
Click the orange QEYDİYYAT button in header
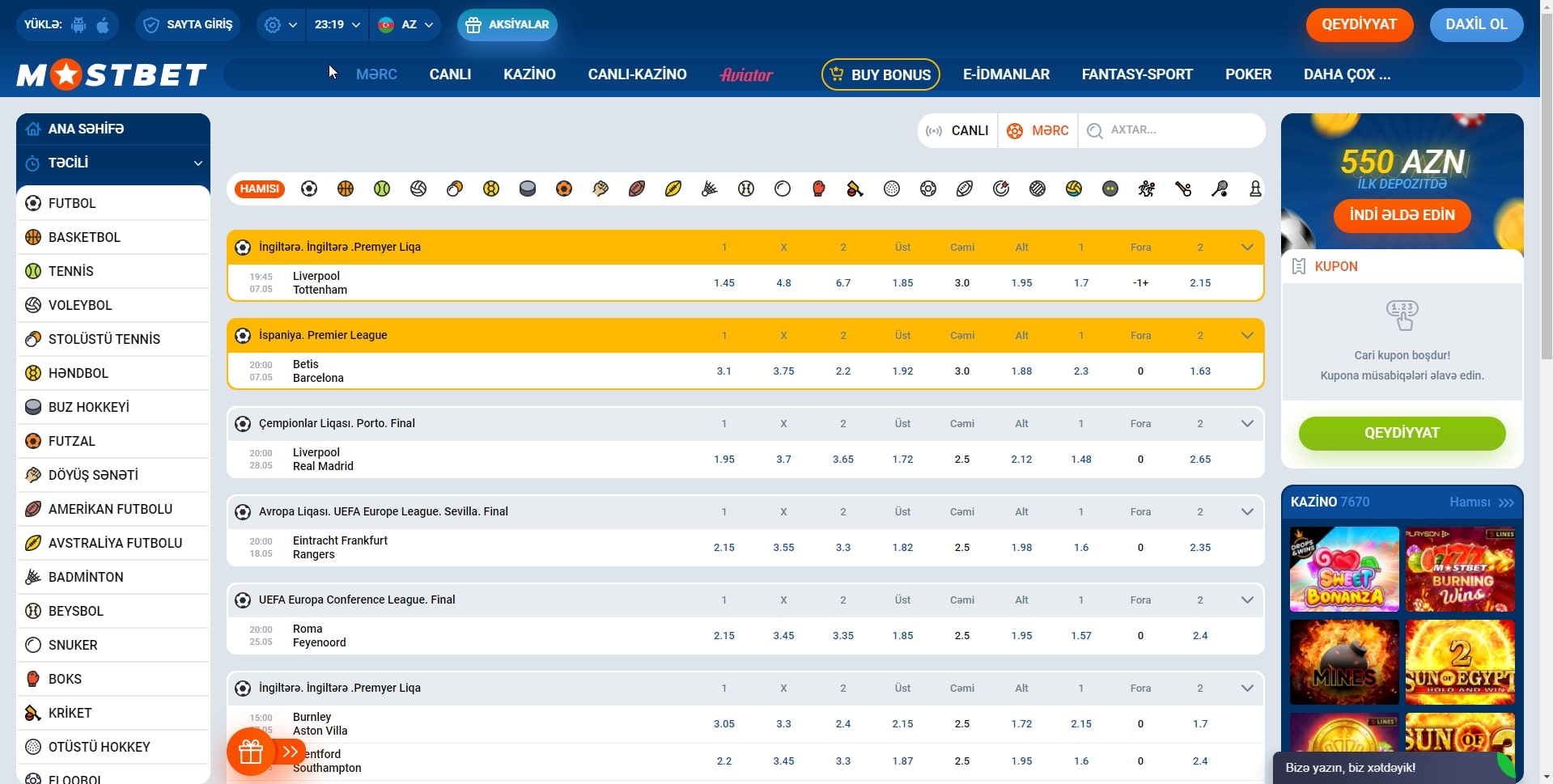(1360, 24)
